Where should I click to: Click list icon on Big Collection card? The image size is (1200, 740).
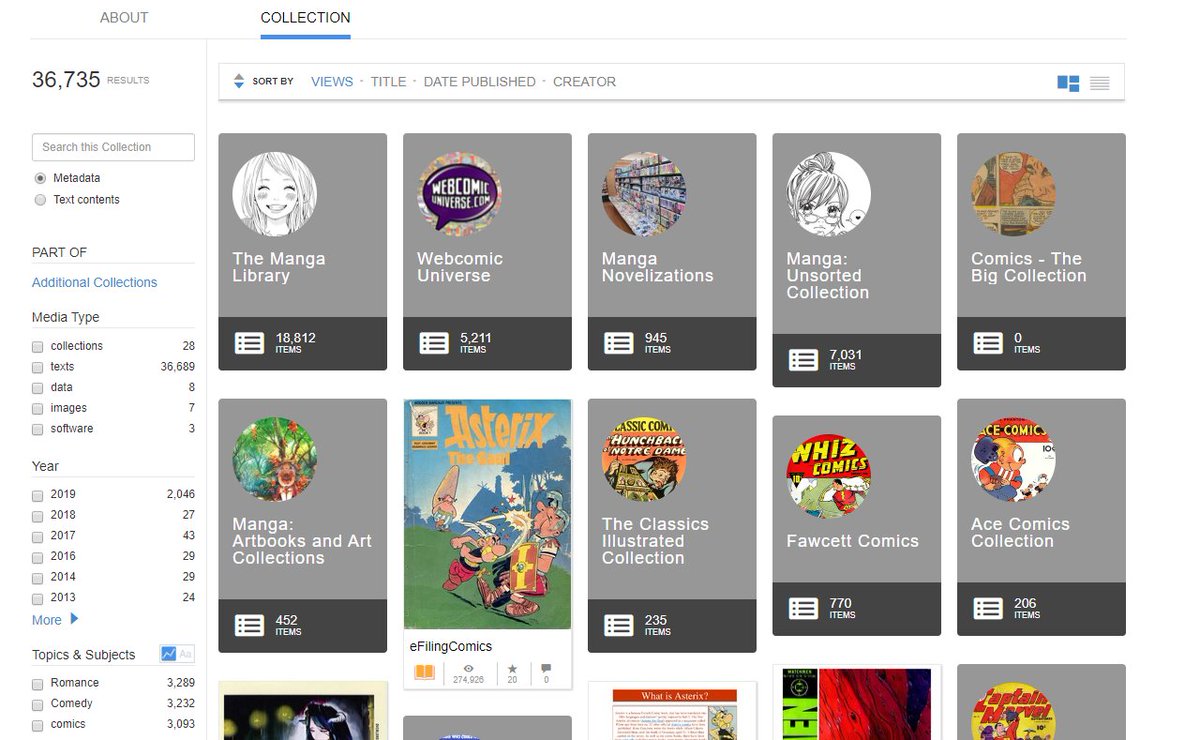(988, 343)
